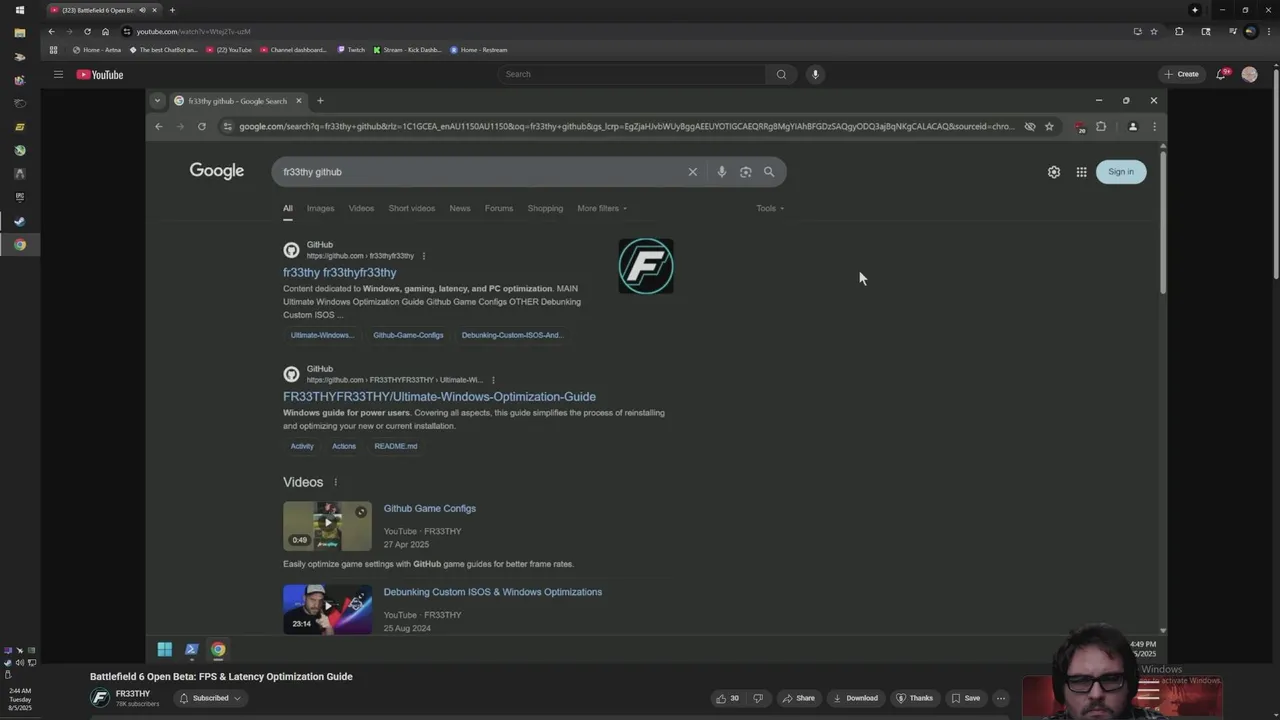This screenshot has width=1280, height=720.
Task: Click the YouTube search magnifier button
Action: click(x=781, y=74)
